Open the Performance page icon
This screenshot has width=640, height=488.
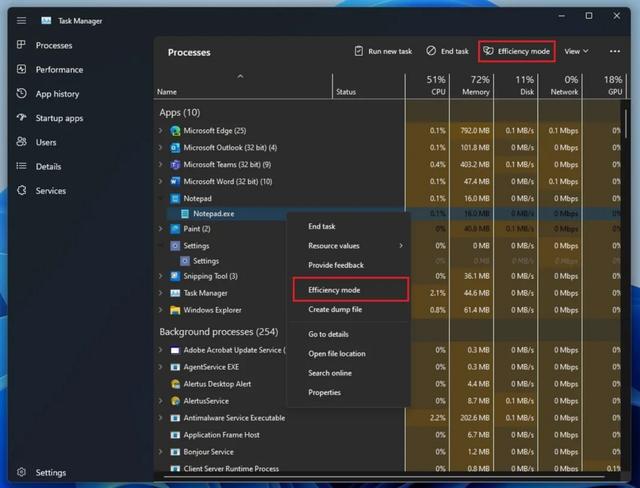(x=22, y=70)
